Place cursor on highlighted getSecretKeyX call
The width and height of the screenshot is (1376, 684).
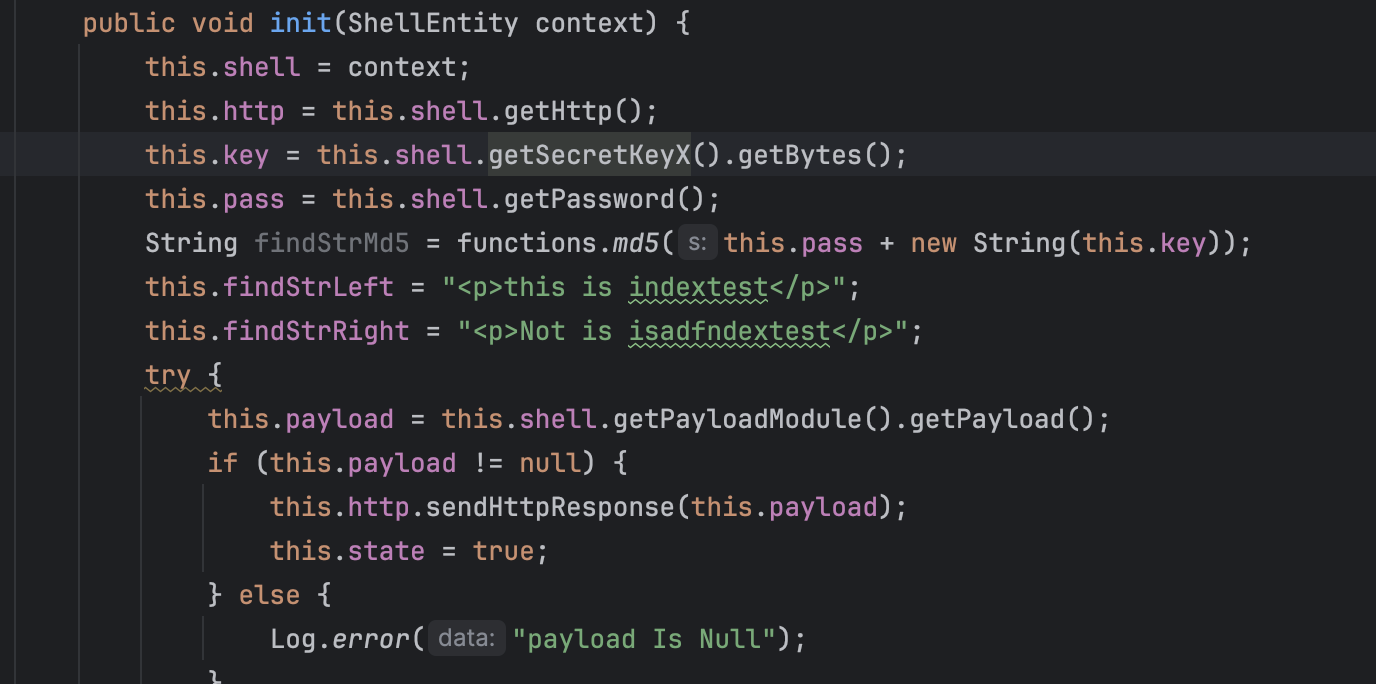589,155
